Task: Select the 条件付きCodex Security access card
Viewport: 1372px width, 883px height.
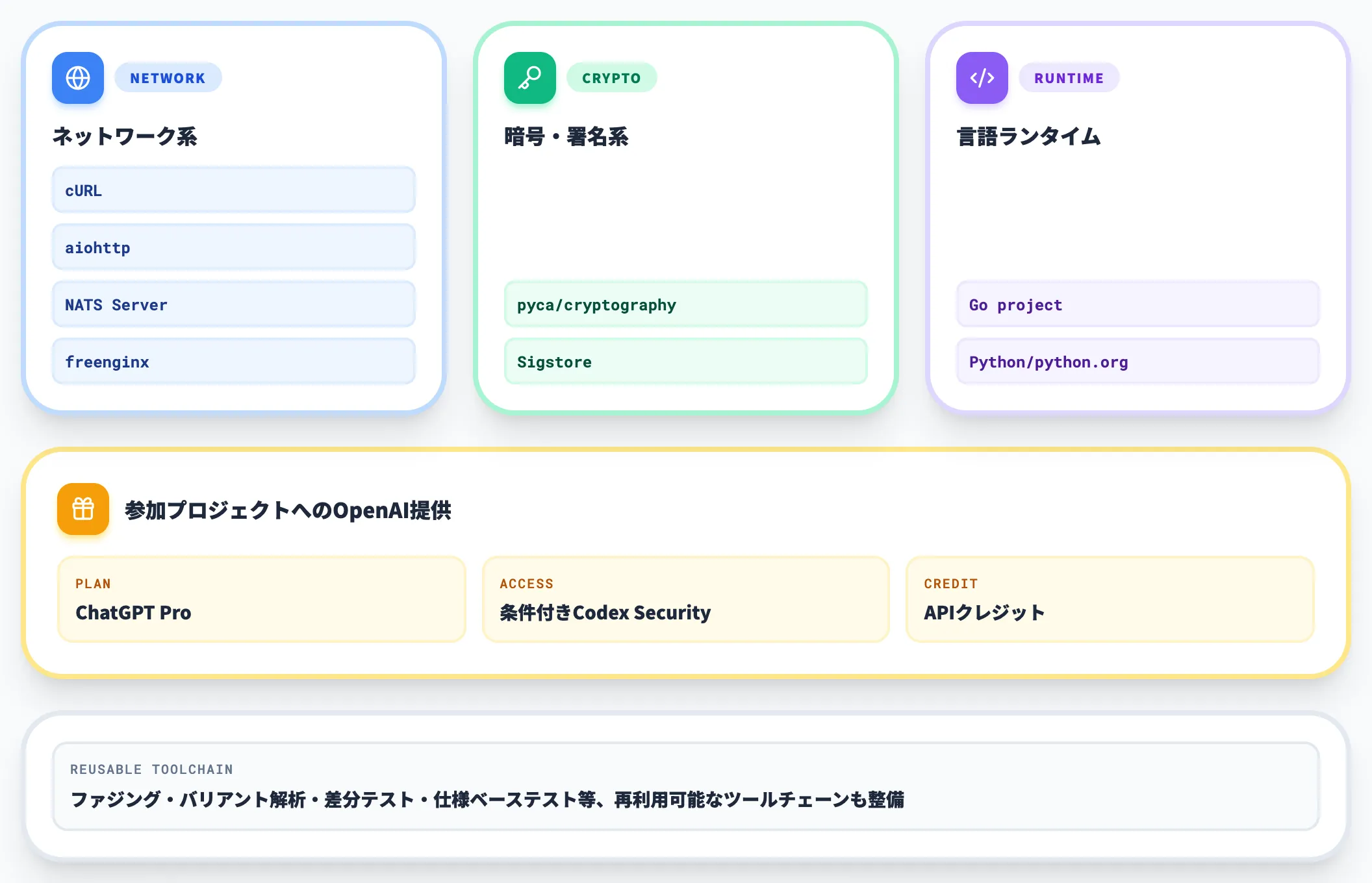Action: click(686, 599)
